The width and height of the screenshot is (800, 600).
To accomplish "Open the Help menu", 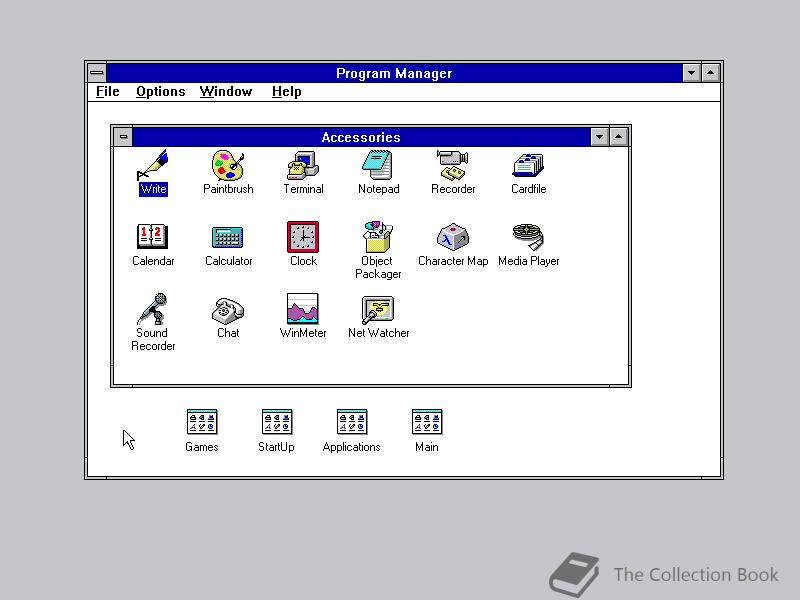I will tap(287, 92).
